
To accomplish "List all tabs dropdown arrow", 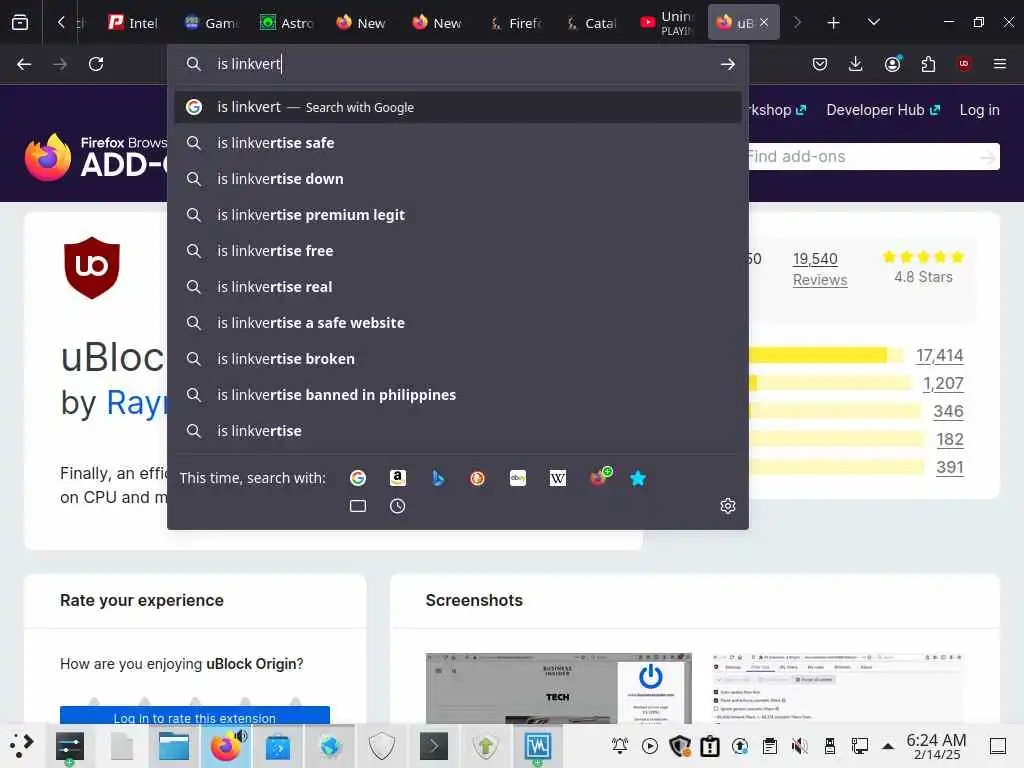I will tap(874, 22).
